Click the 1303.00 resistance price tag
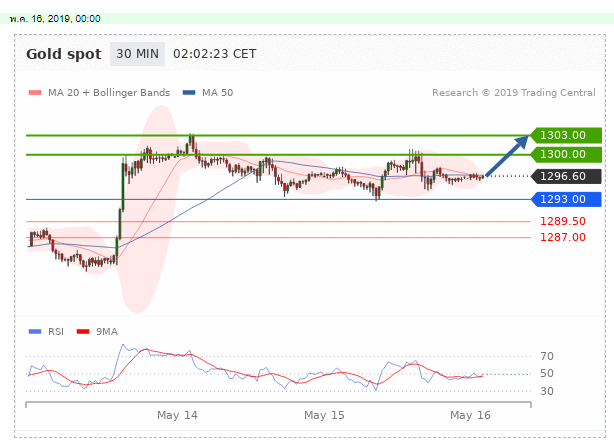This screenshot has width=614, height=446. click(566, 135)
